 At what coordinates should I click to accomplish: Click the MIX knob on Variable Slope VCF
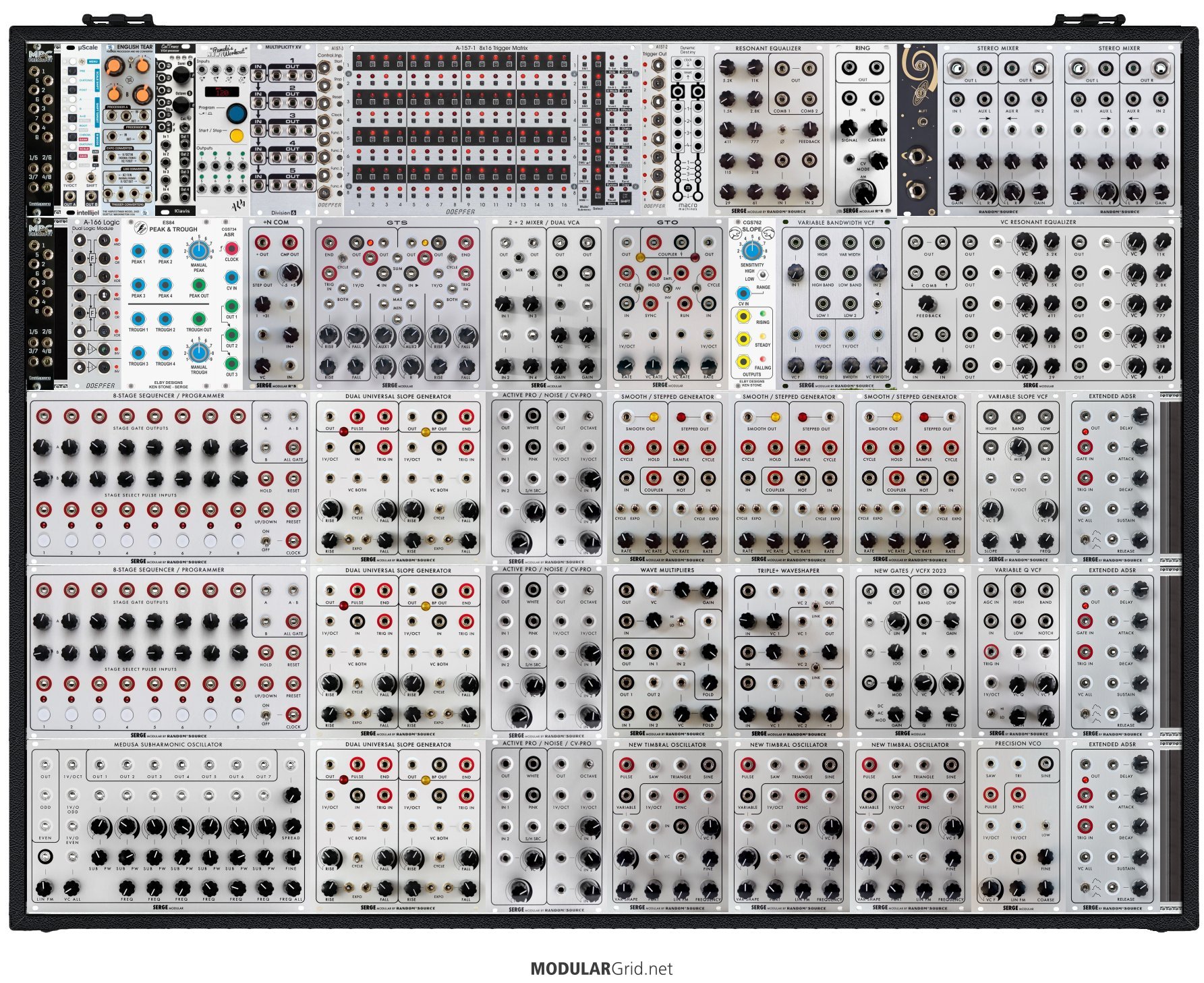[x=1018, y=447]
